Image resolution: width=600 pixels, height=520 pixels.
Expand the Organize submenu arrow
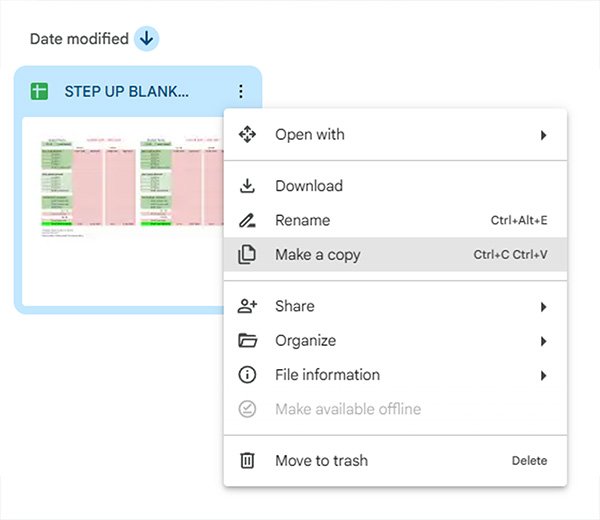(x=543, y=341)
